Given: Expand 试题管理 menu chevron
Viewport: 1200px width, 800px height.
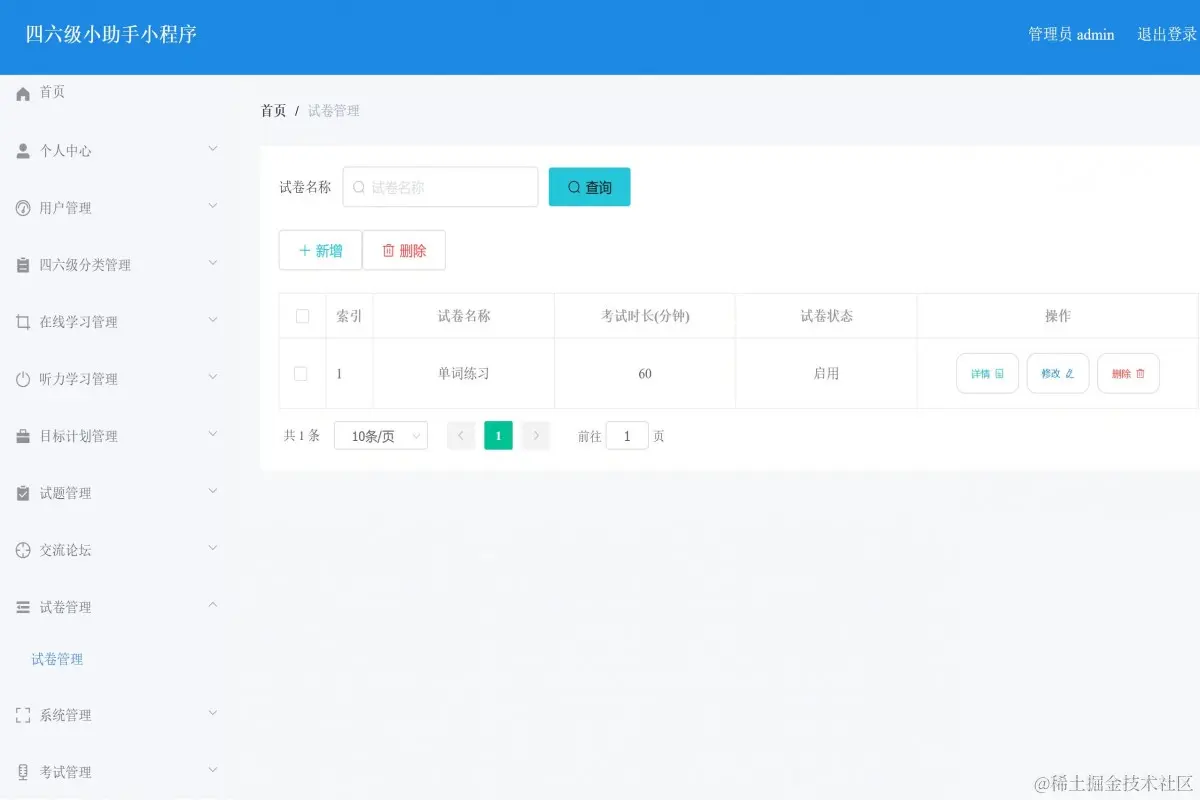Looking at the screenshot, I should tap(212, 491).
